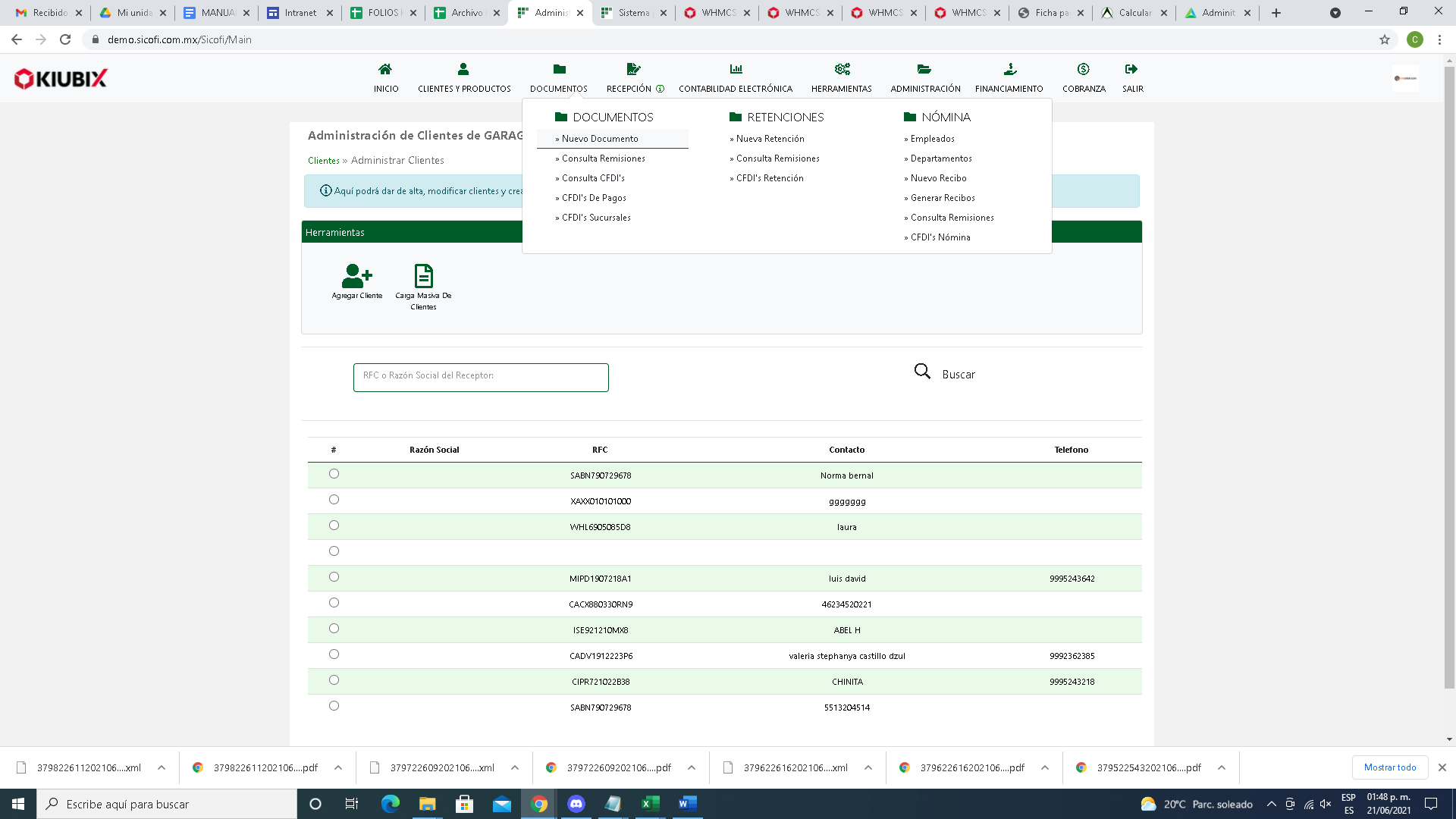
Task: Open Clientes y Productos person icon
Action: point(463,69)
